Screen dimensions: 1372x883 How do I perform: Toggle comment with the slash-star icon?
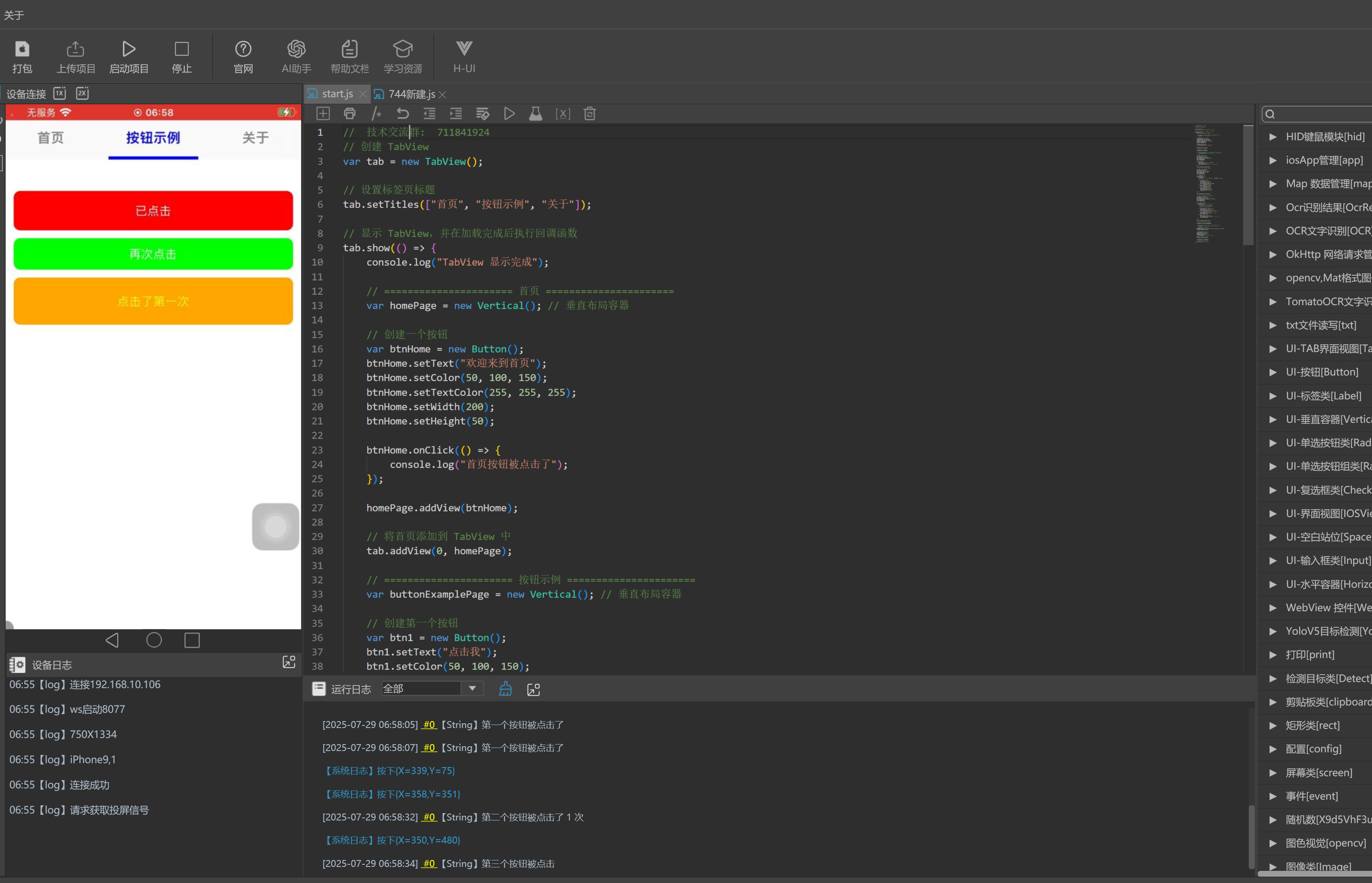[376, 114]
